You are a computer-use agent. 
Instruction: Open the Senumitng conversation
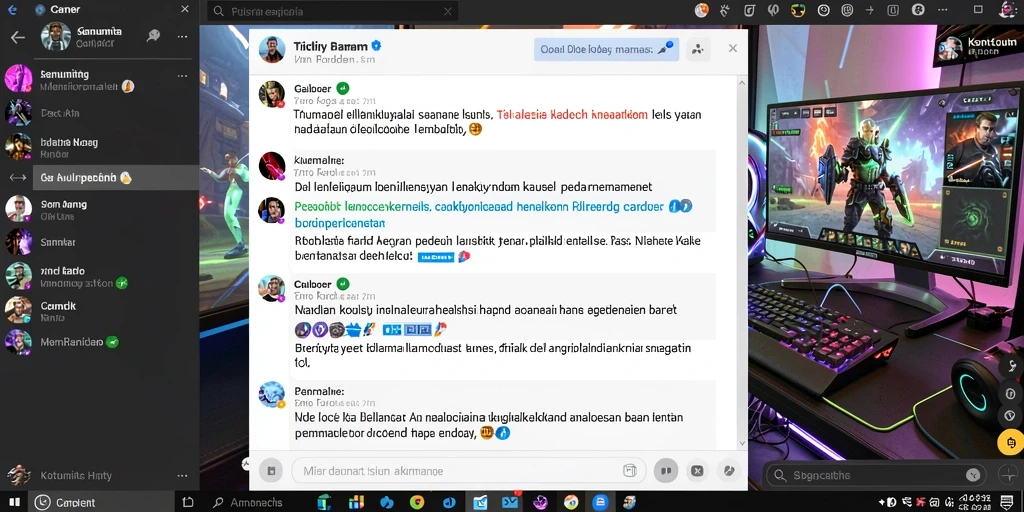[x=99, y=79]
